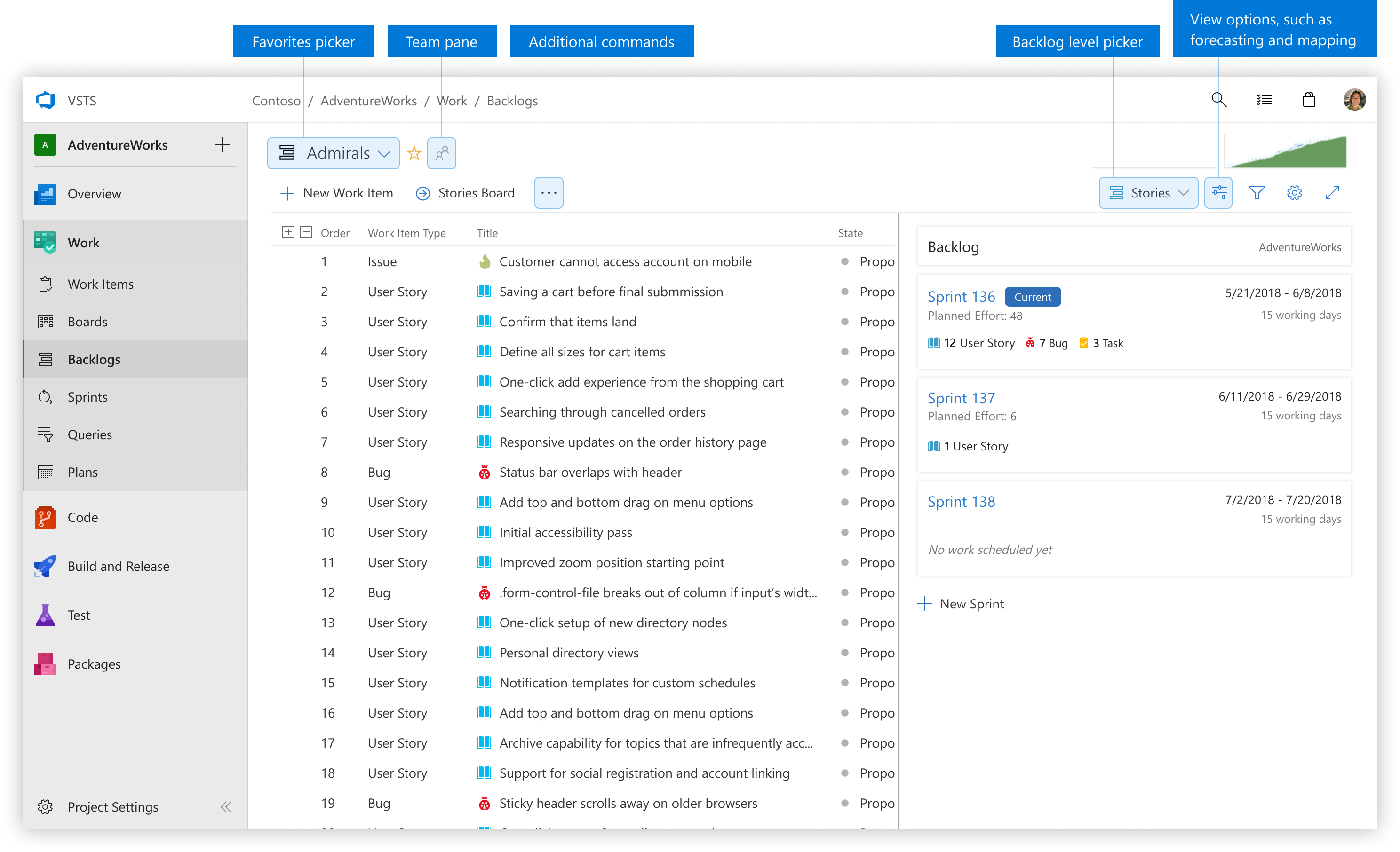This screenshot has height=852, width=1400.
Task: Click additional commands ellipsis button
Action: pyautogui.click(x=549, y=193)
